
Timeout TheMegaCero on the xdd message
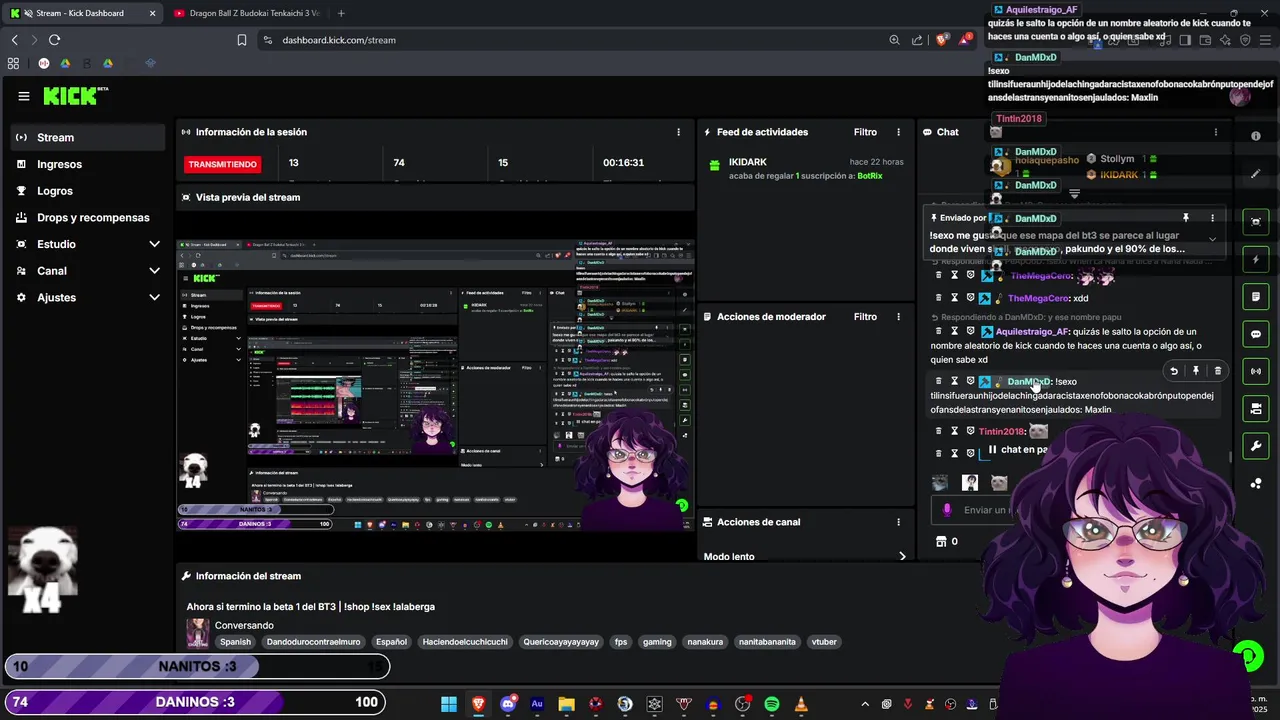[x=954, y=298]
